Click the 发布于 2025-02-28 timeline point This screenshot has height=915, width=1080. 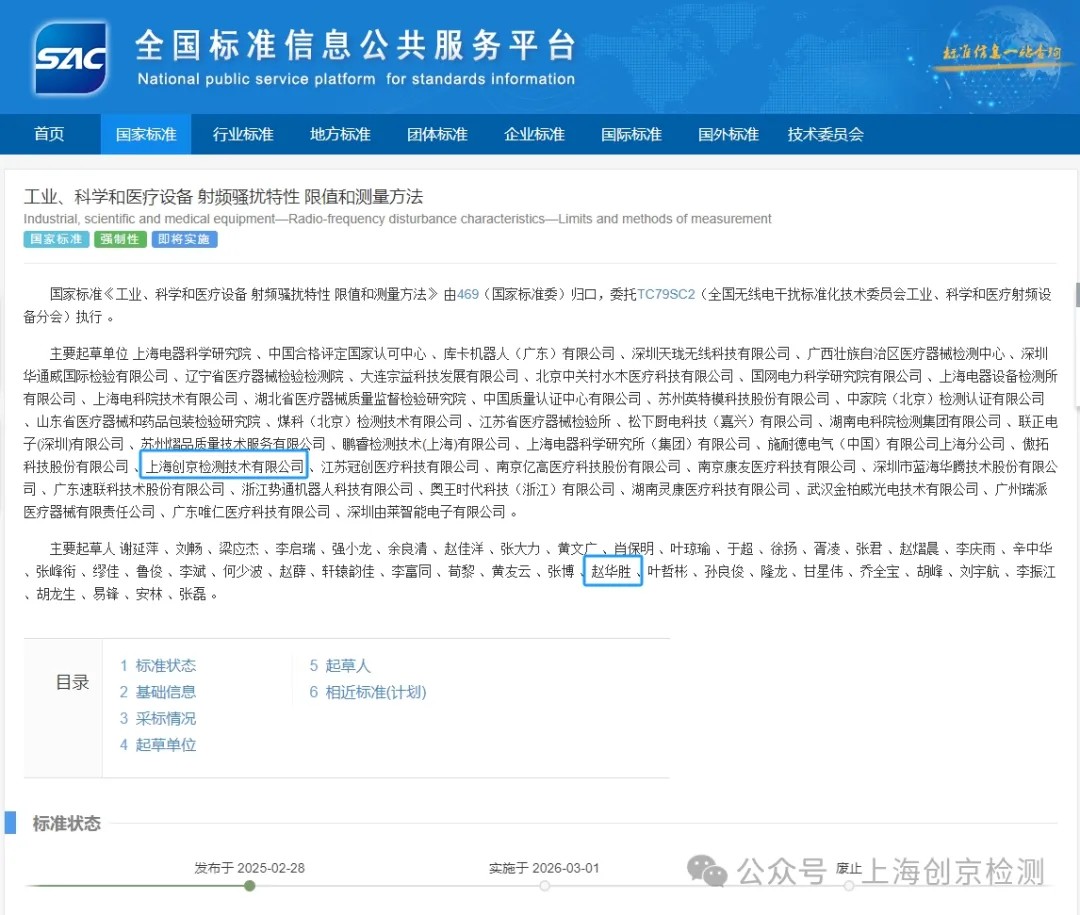click(250, 885)
